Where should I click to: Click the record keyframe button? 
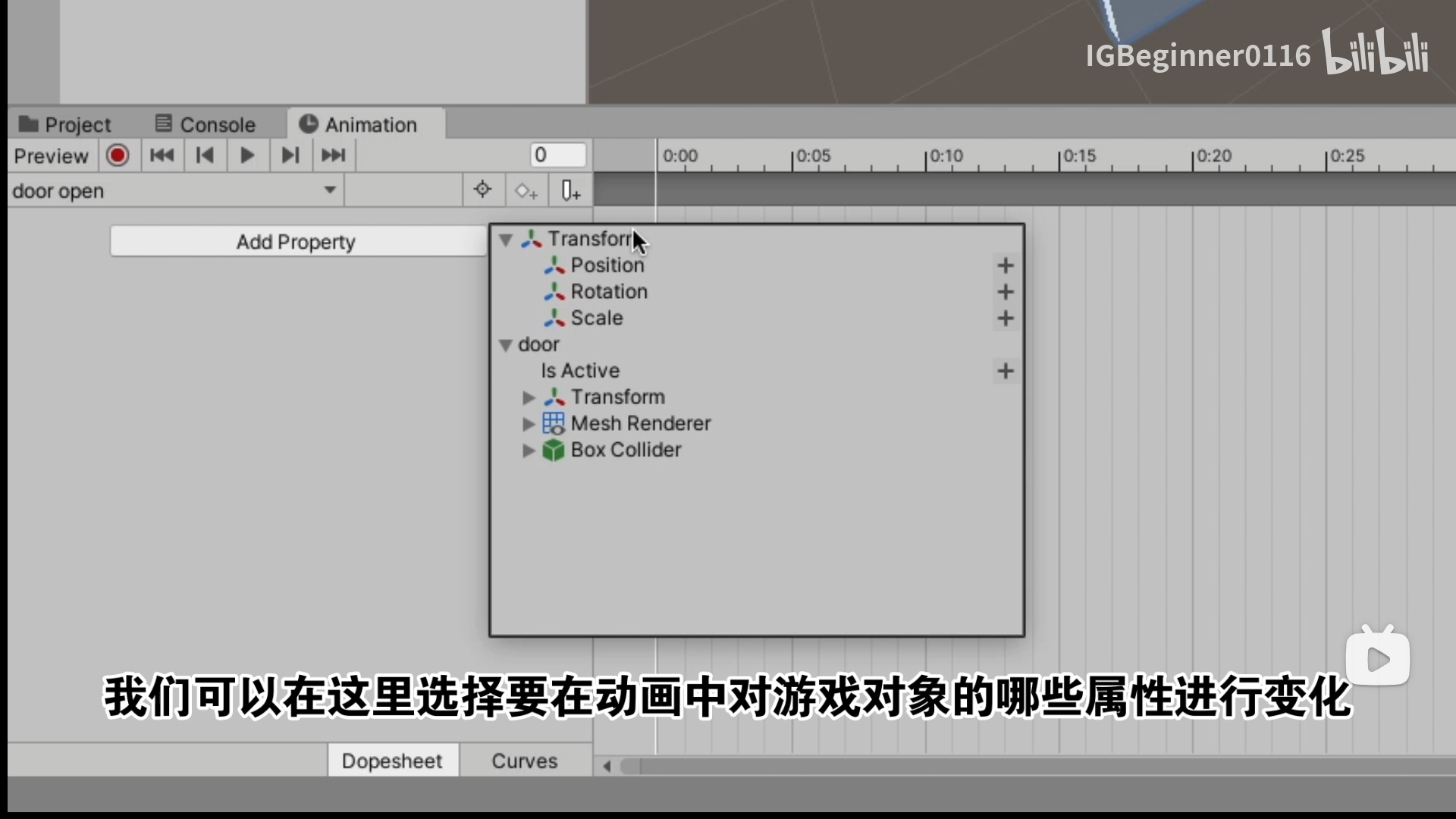pos(118,155)
